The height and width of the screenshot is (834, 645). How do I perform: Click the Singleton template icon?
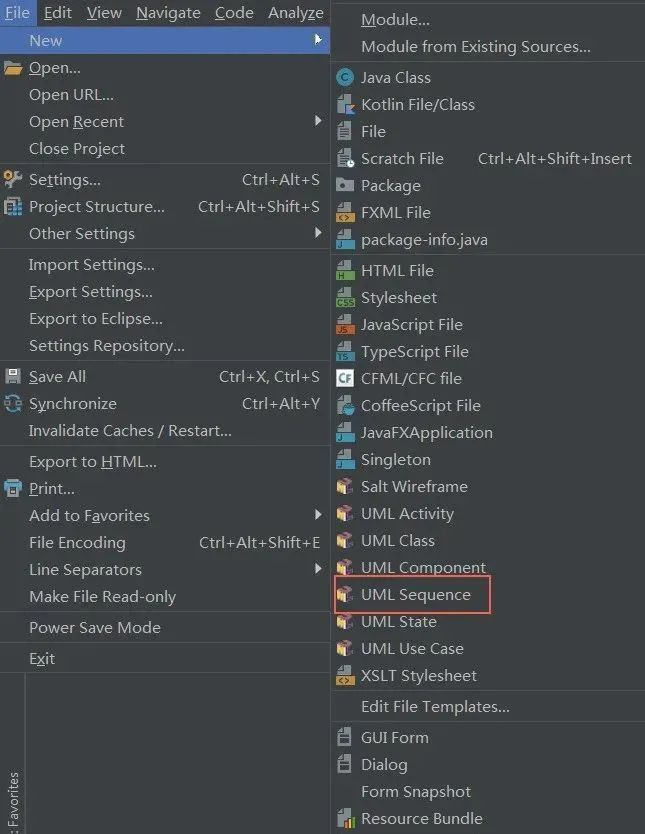(345, 460)
